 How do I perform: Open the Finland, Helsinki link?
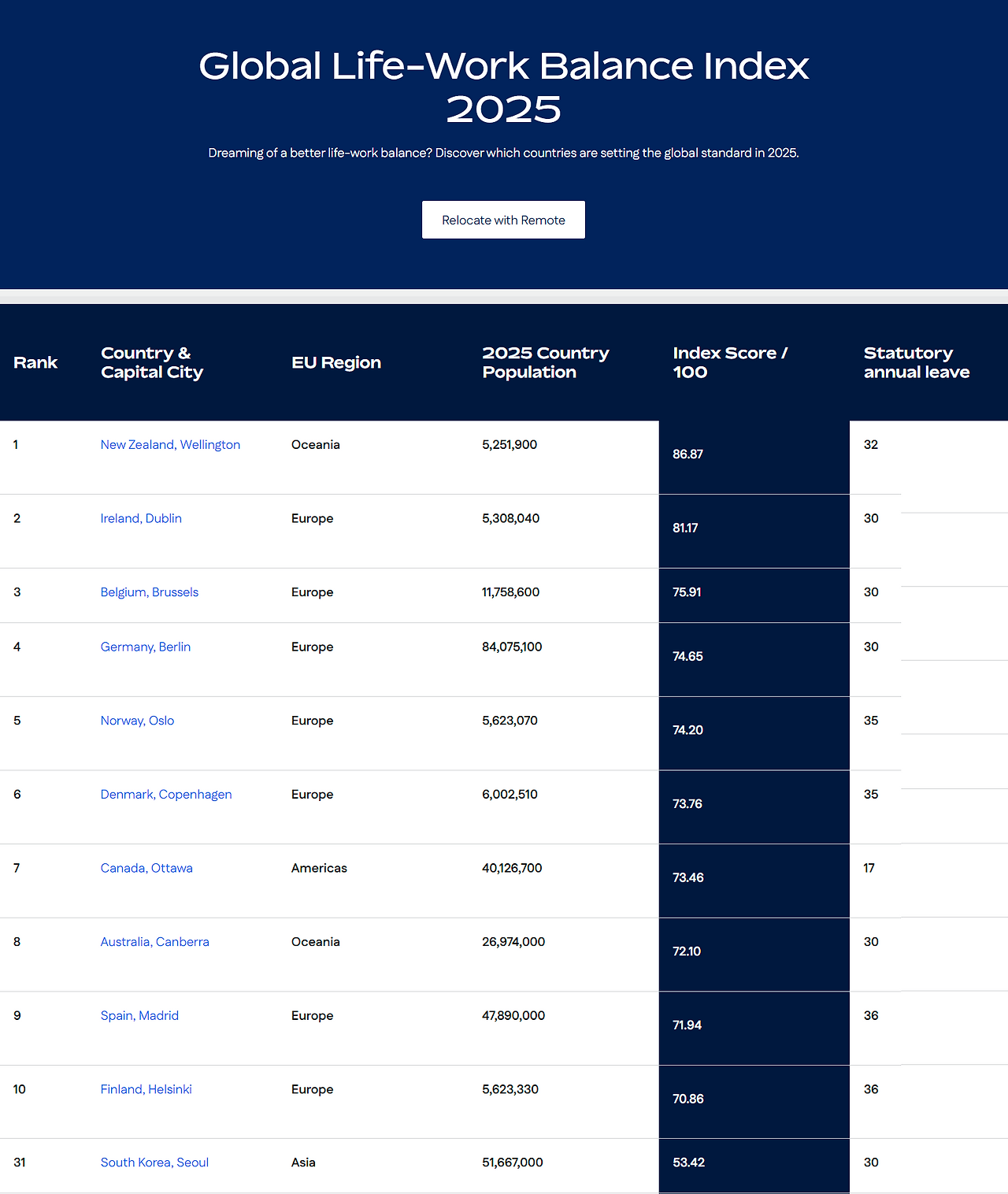click(x=146, y=1089)
